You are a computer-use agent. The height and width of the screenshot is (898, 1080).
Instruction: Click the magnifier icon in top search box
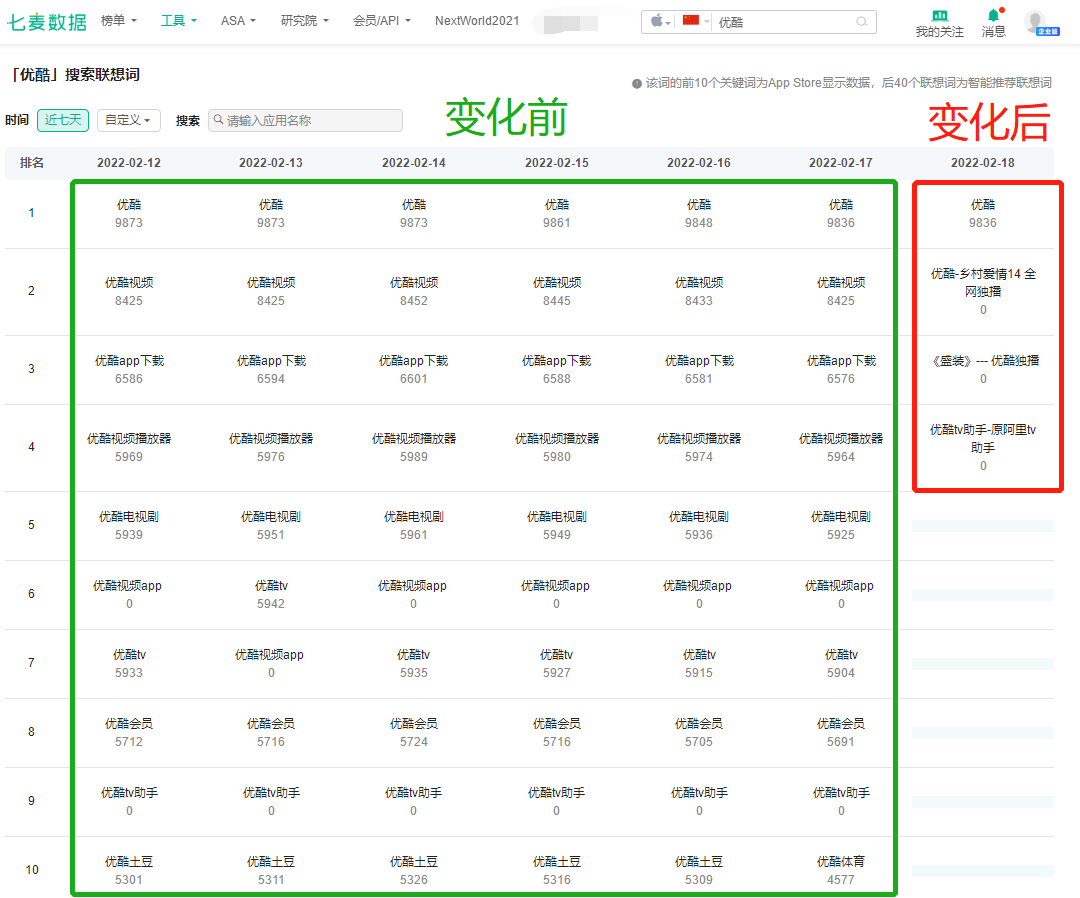(861, 22)
